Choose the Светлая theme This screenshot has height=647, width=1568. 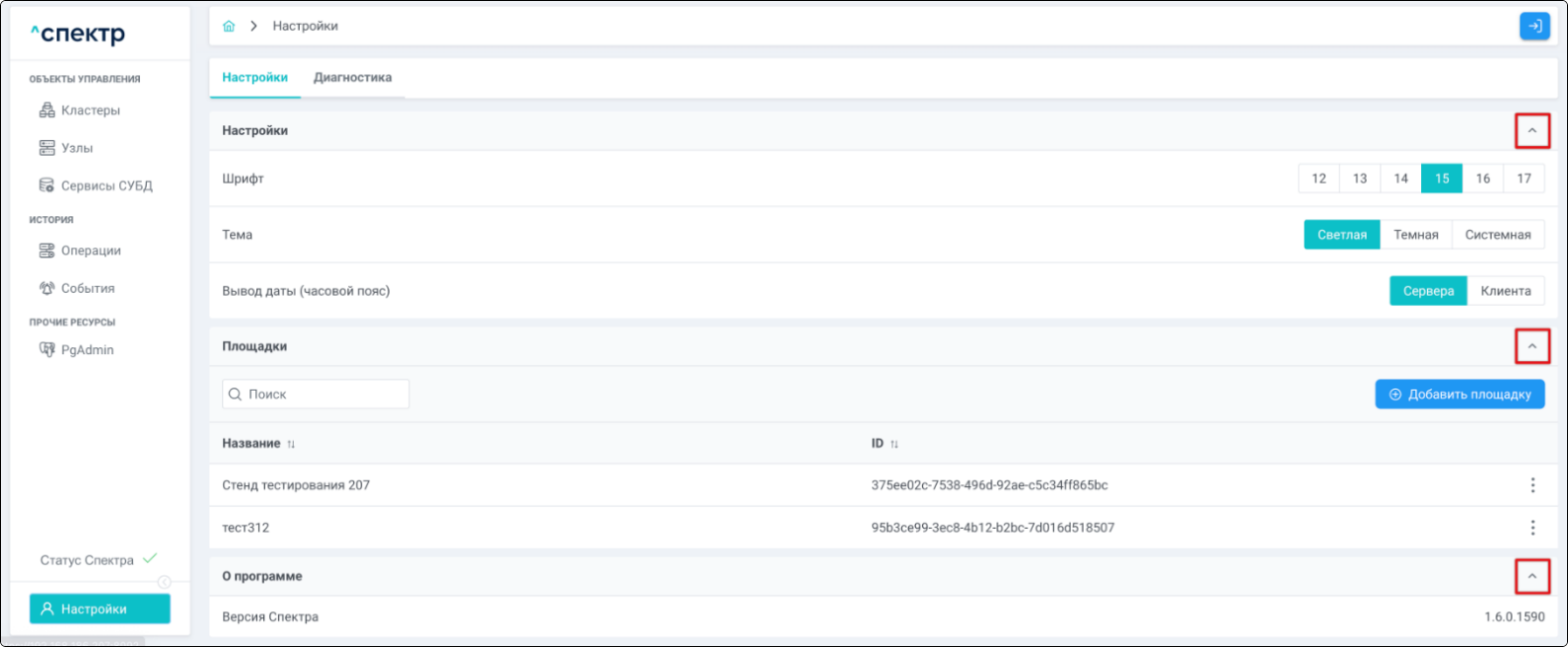pyautogui.click(x=1342, y=235)
